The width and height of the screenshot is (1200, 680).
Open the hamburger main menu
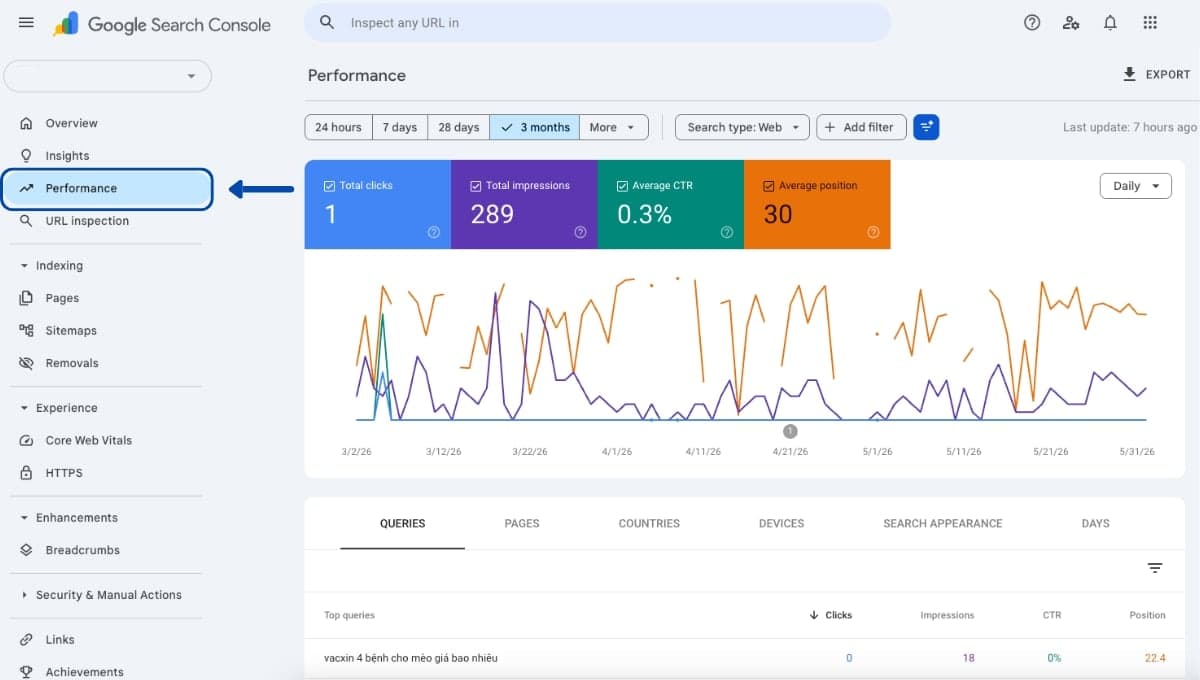tap(26, 23)
